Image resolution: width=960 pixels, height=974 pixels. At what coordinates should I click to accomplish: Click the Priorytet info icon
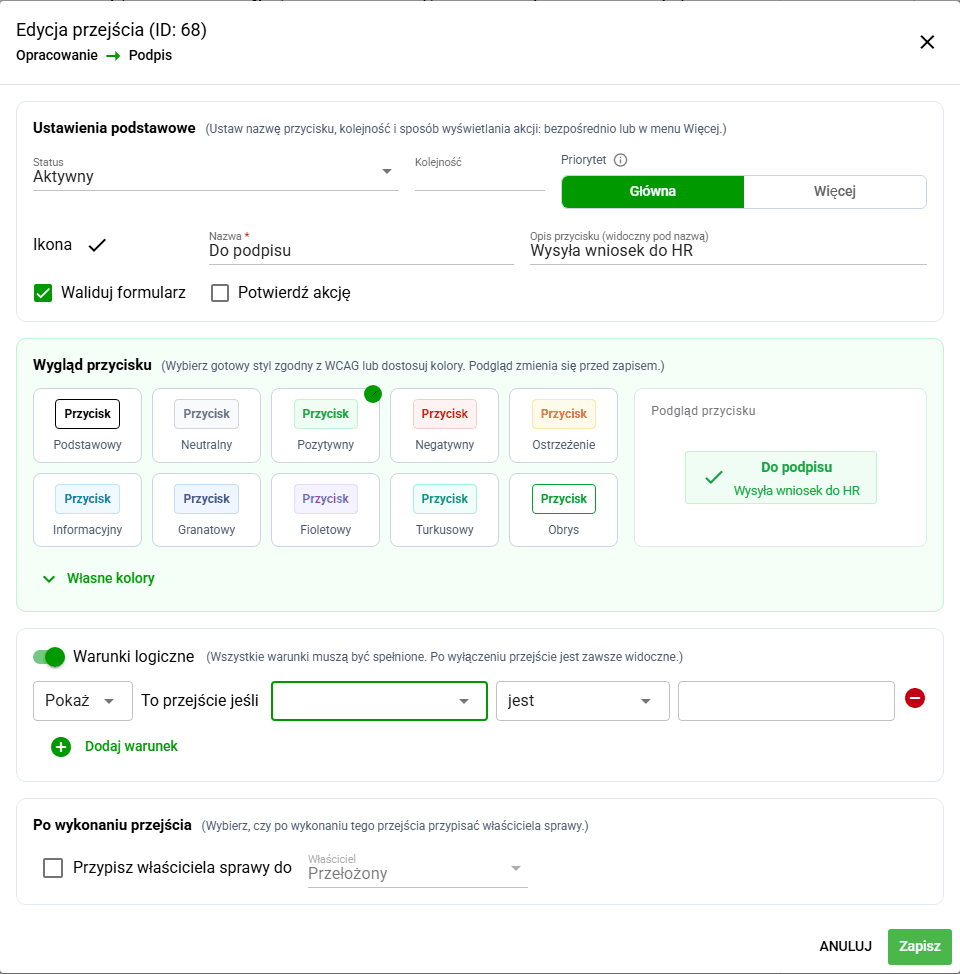[x=620, y=160]
